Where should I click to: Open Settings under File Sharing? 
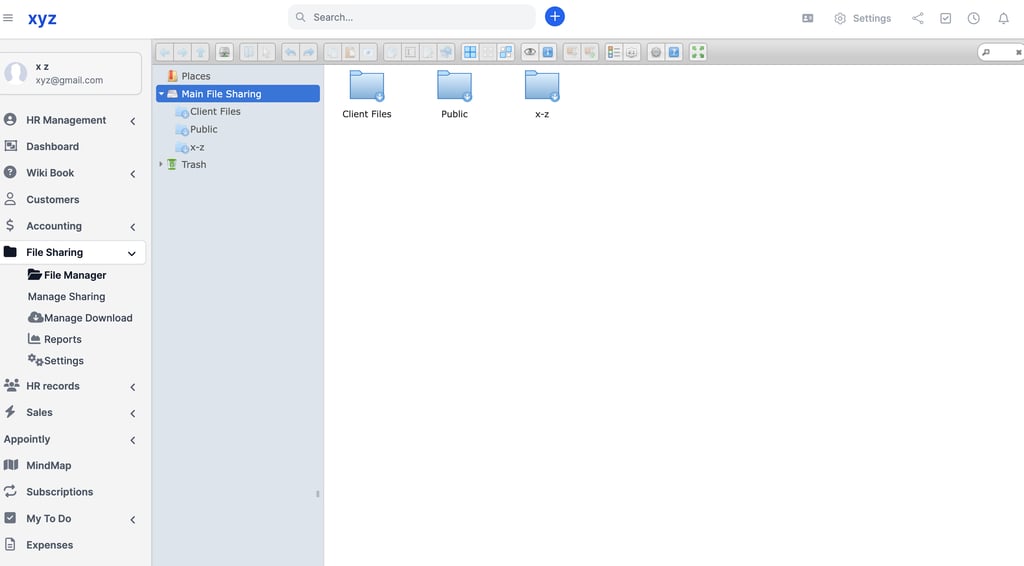point(56,360)
